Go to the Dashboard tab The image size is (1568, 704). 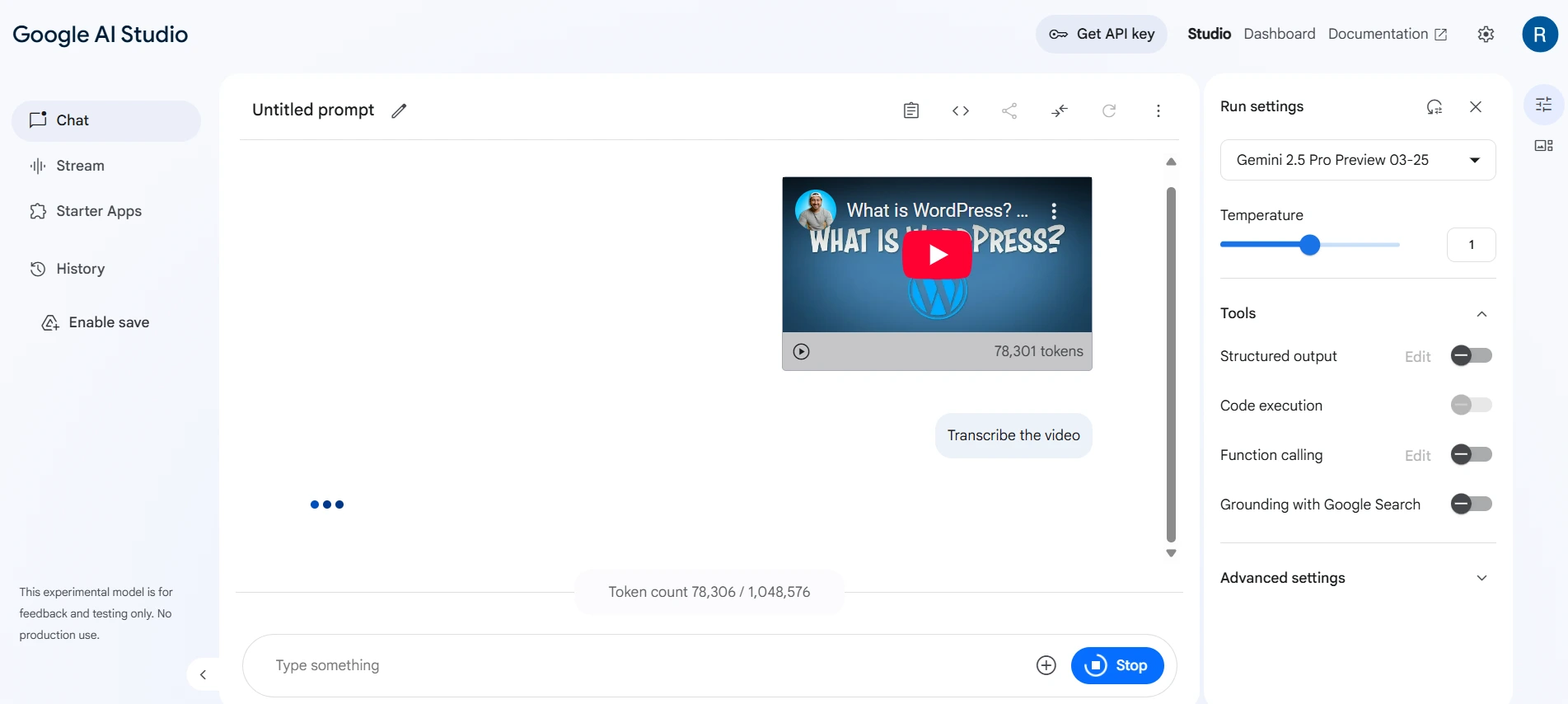tap(1279, 34)
